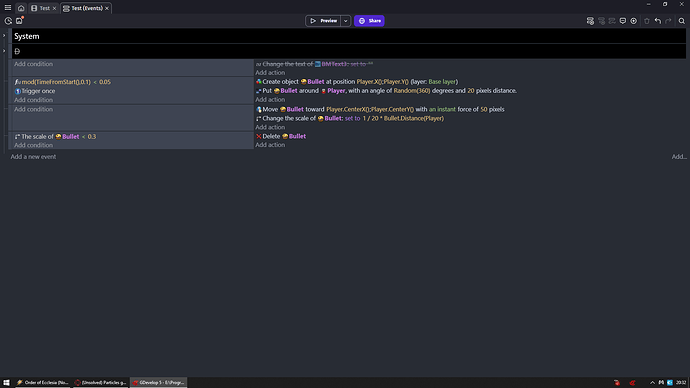Click the Create object Bullet action
The image size is (690, 388).
pyautogui.click(x=357, y=82)
